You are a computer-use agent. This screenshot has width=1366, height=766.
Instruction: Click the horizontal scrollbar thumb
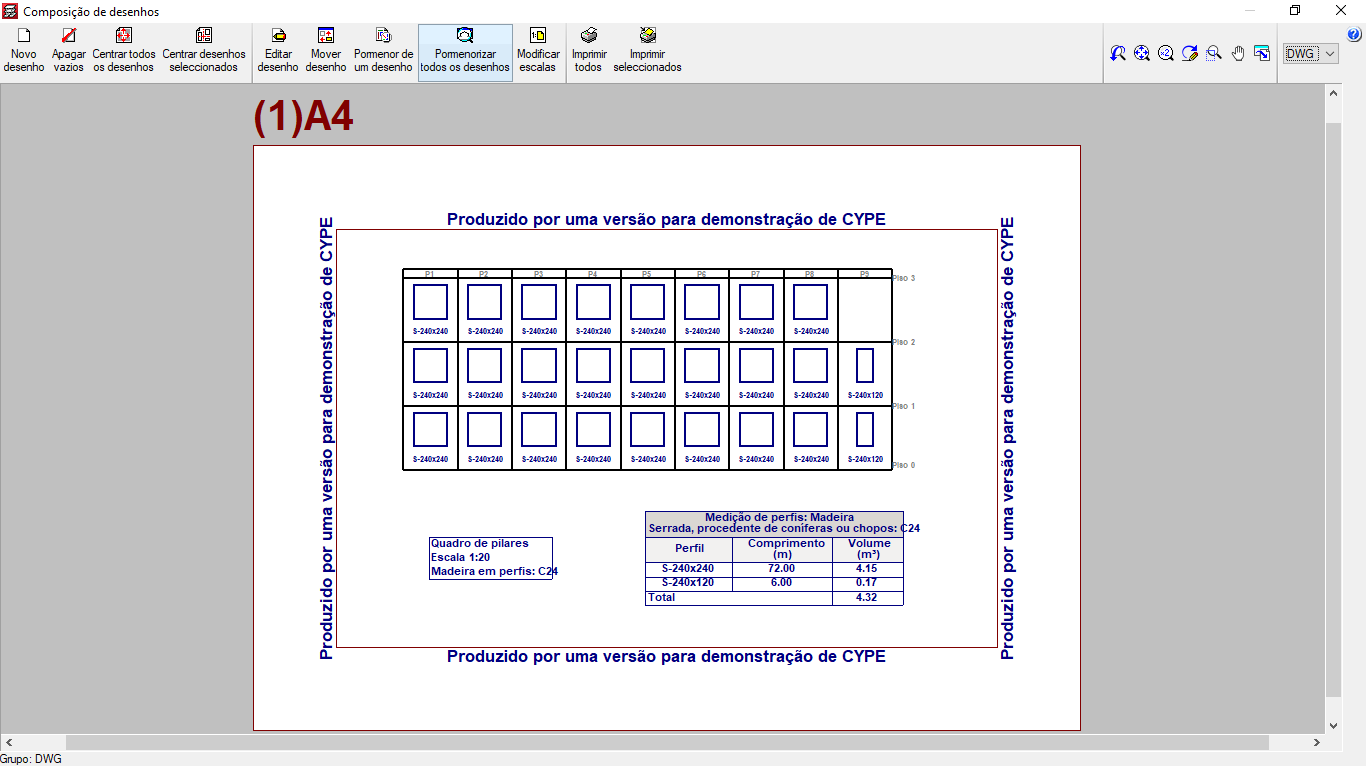[667, 743]
